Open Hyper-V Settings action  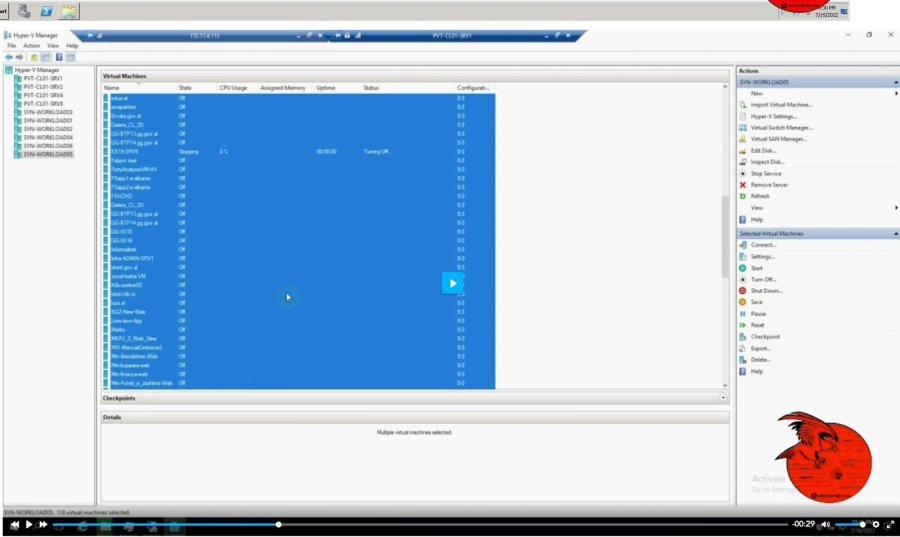coord(773,116)
